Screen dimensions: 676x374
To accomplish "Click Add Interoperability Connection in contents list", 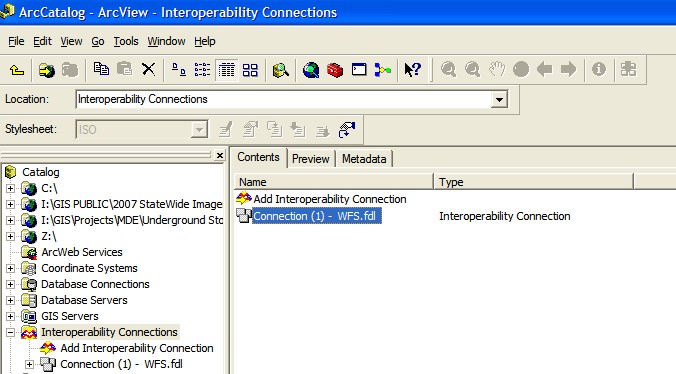I will (321, 199).
